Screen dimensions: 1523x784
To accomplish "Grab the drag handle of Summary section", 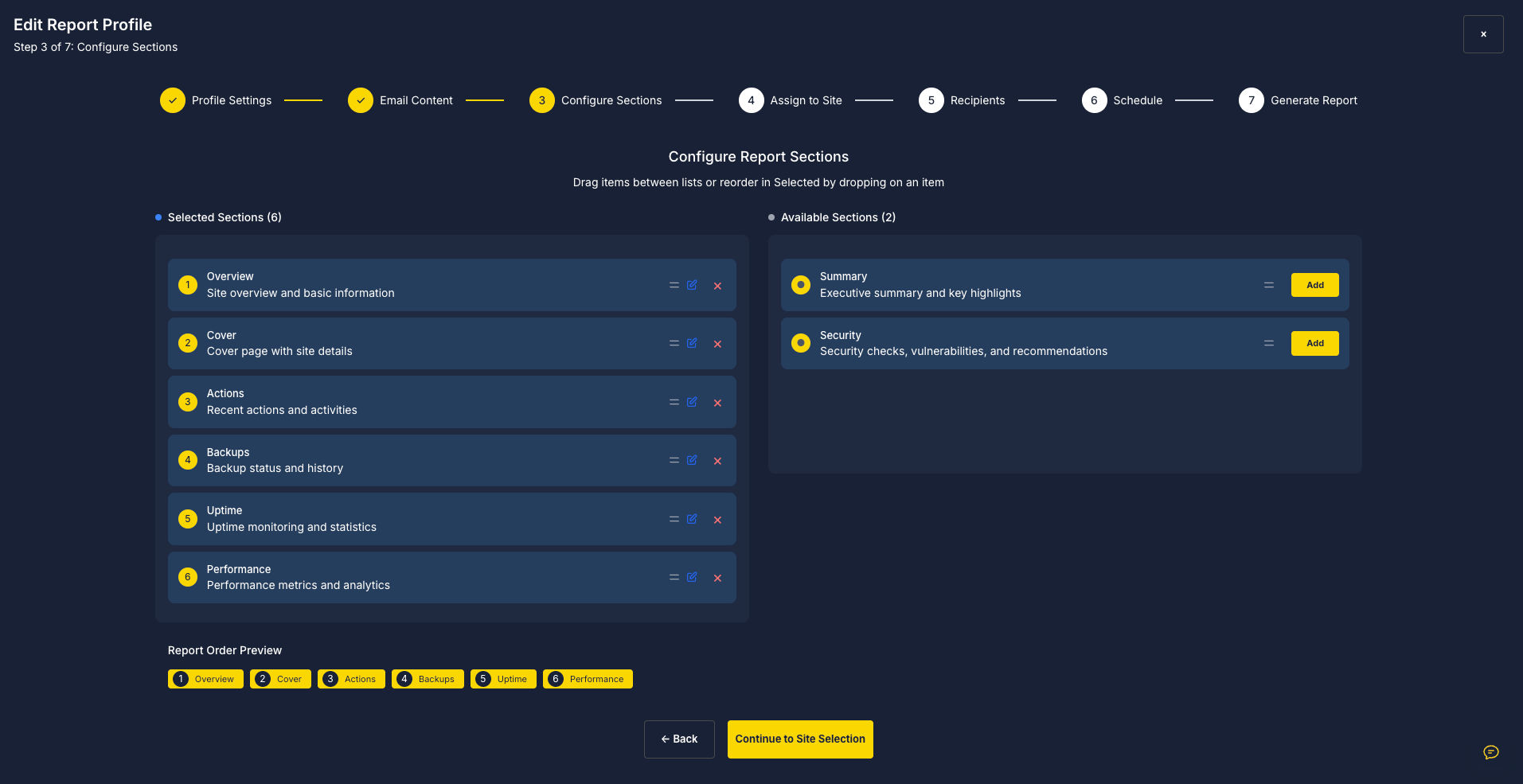I will (x=1268, y=285).
